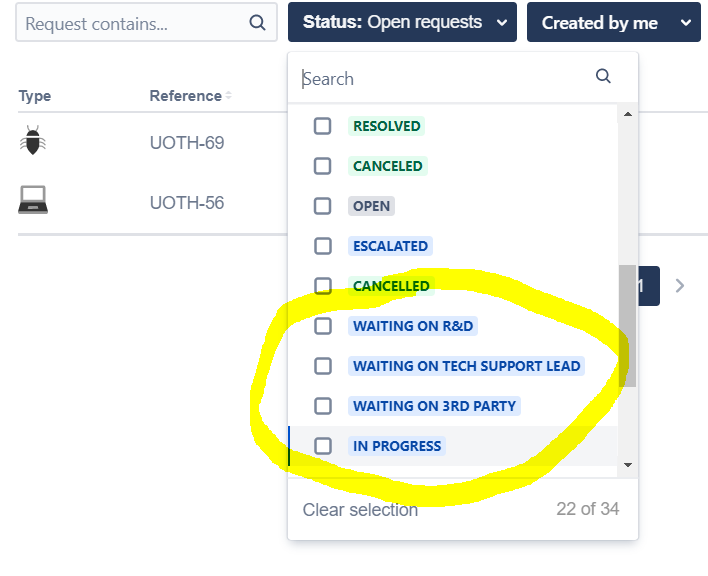
Task: Click next page arrow icon
Action: tap(680, 286)
